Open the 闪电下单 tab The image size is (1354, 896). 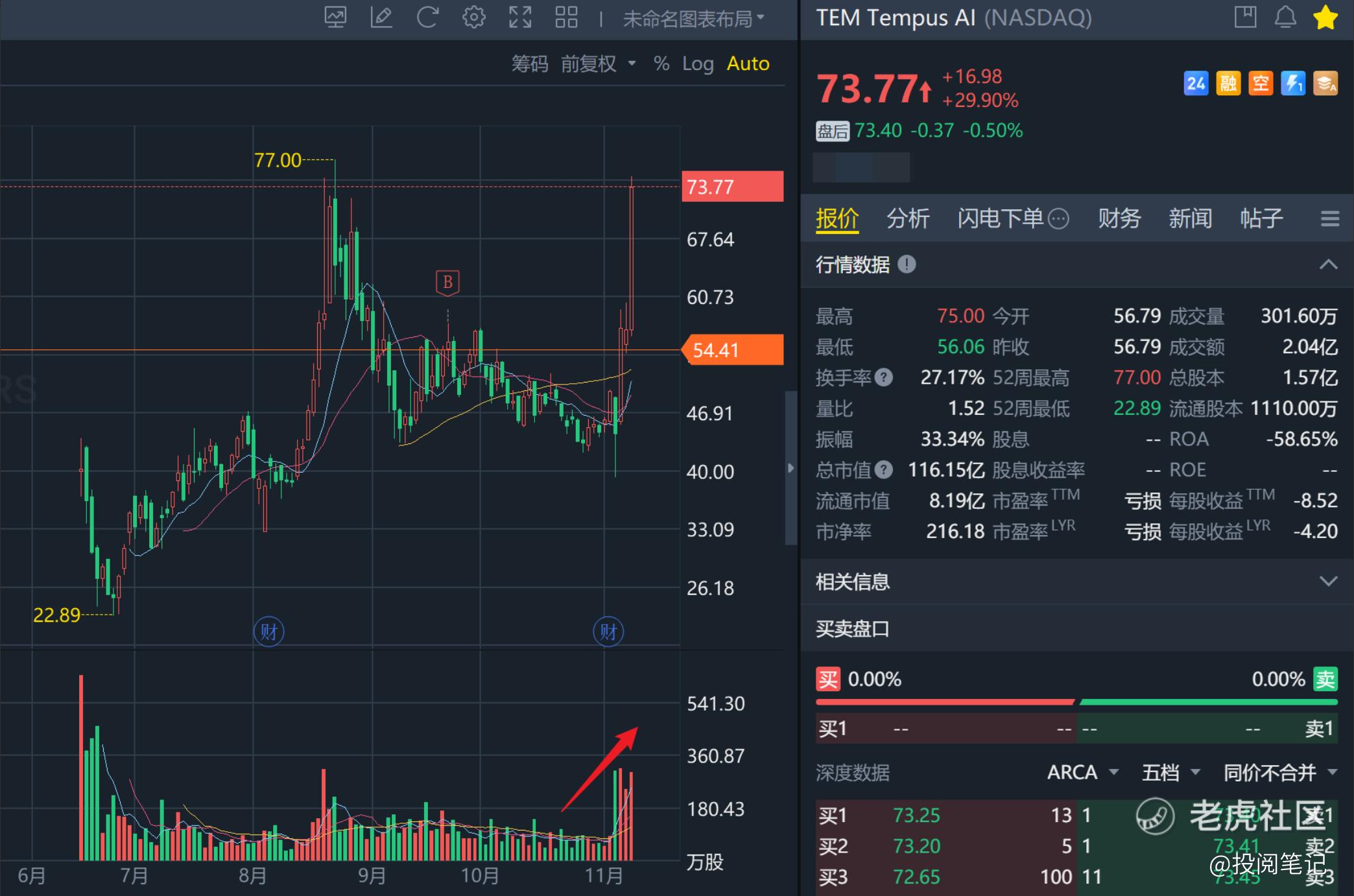coord(1000,219)
